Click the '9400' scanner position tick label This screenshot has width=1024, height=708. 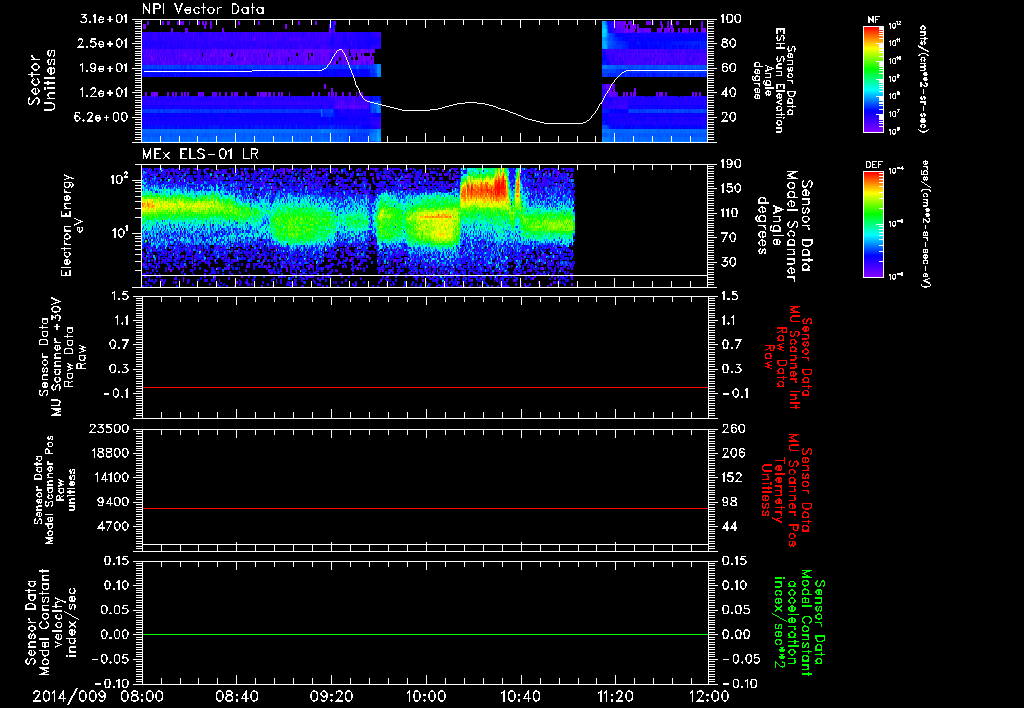pyautogui.click(x=113, y=502)
